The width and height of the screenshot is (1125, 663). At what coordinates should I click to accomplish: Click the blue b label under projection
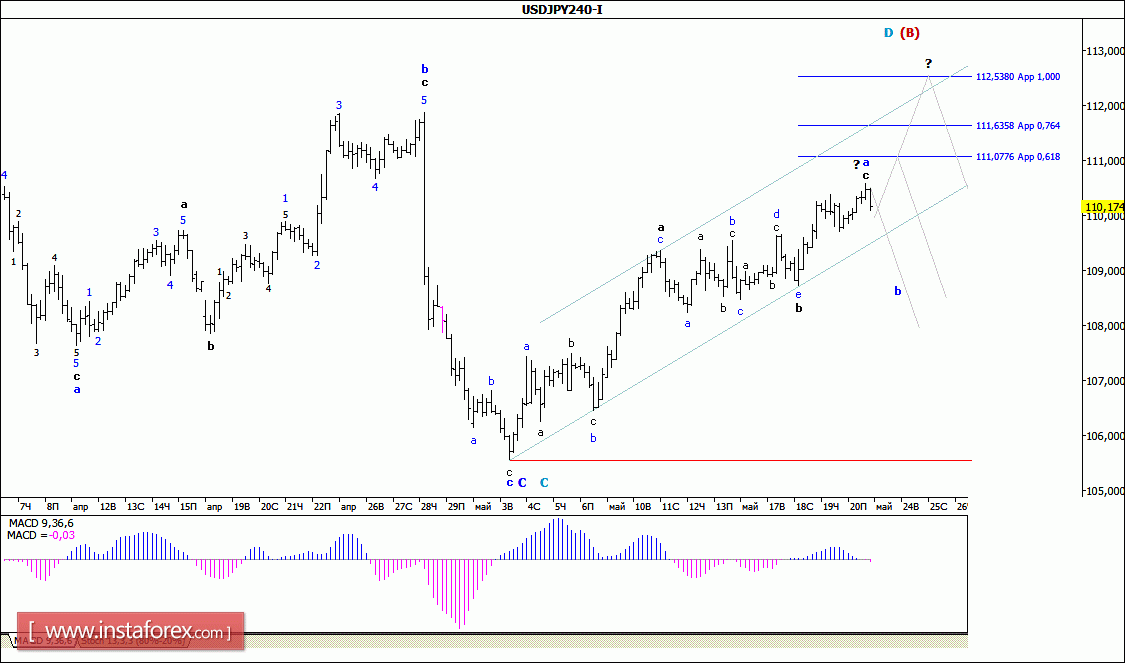[898, 291]
